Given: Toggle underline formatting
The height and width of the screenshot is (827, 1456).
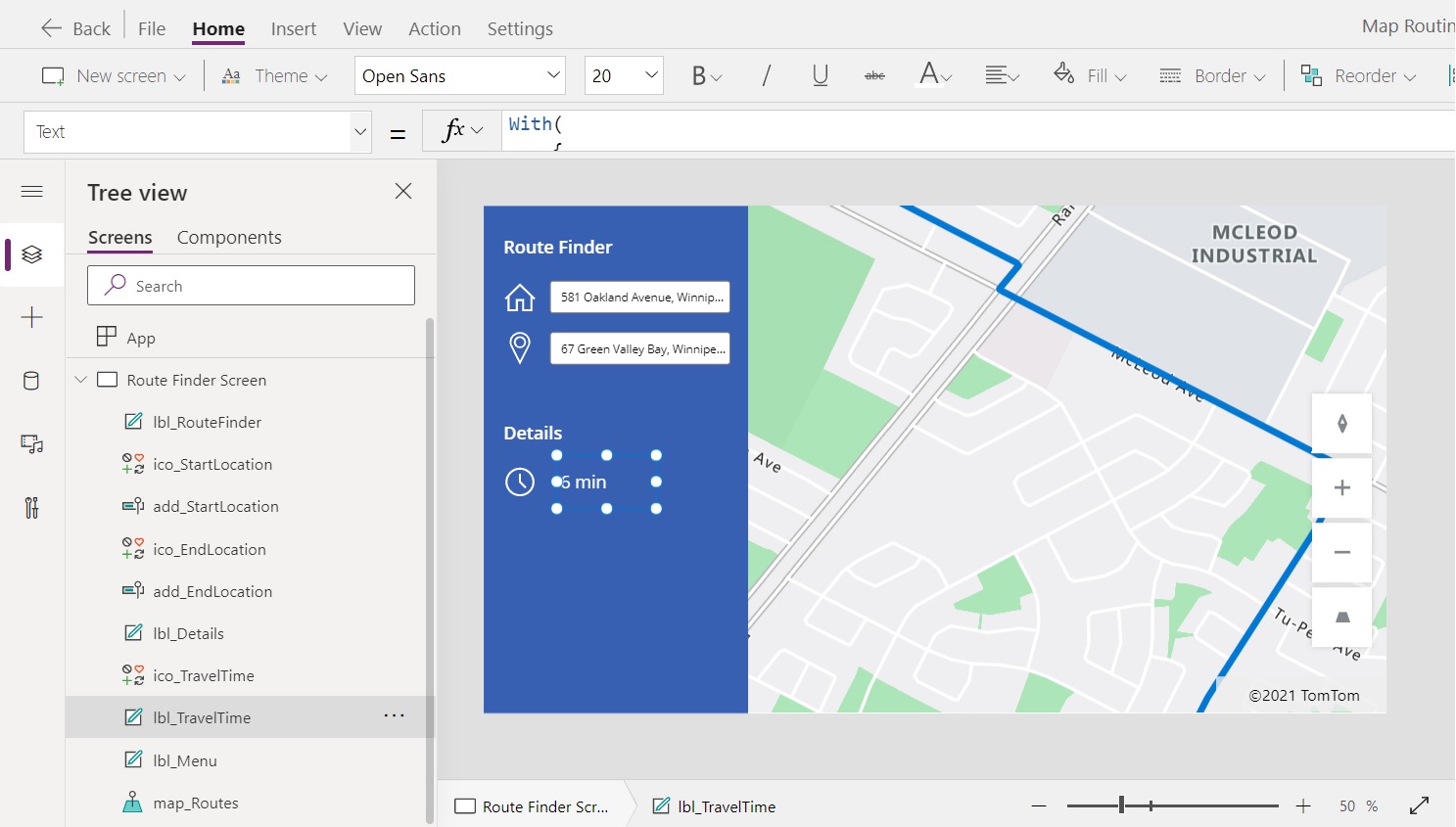Looking at the screenshot, I should tap(820, 75).
